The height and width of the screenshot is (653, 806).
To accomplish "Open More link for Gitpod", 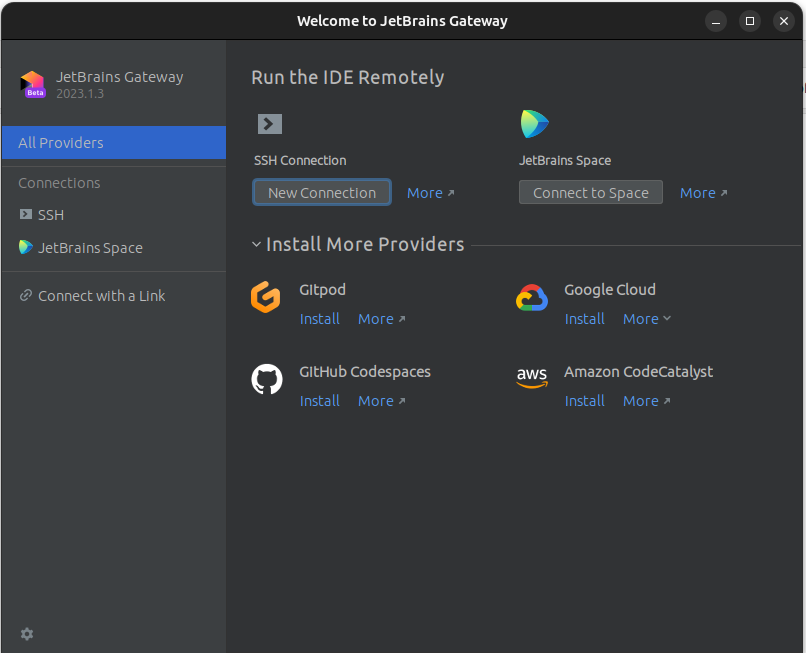I will coord(382,319).
